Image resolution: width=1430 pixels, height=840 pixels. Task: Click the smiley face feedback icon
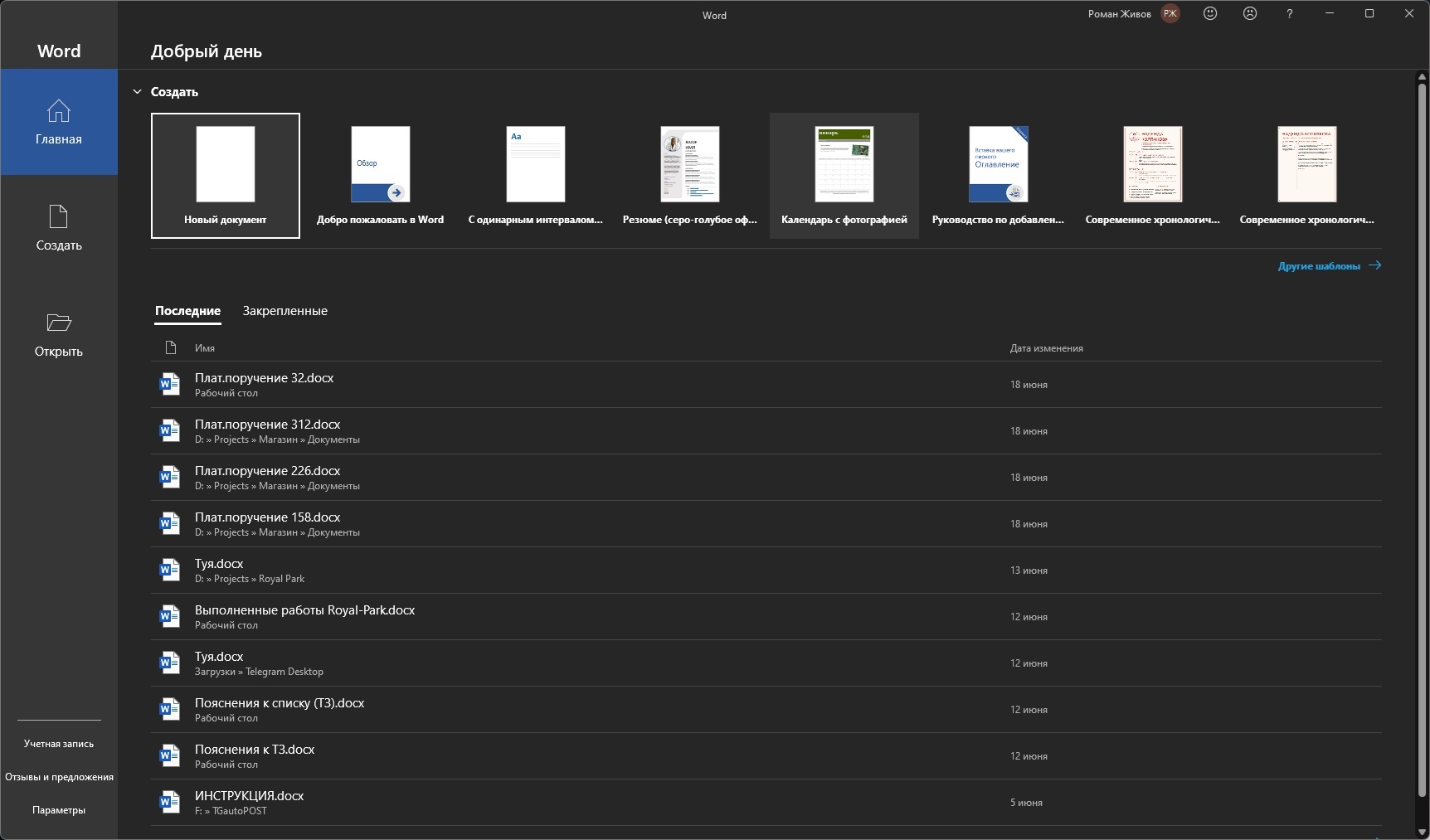coord(1210,13)
